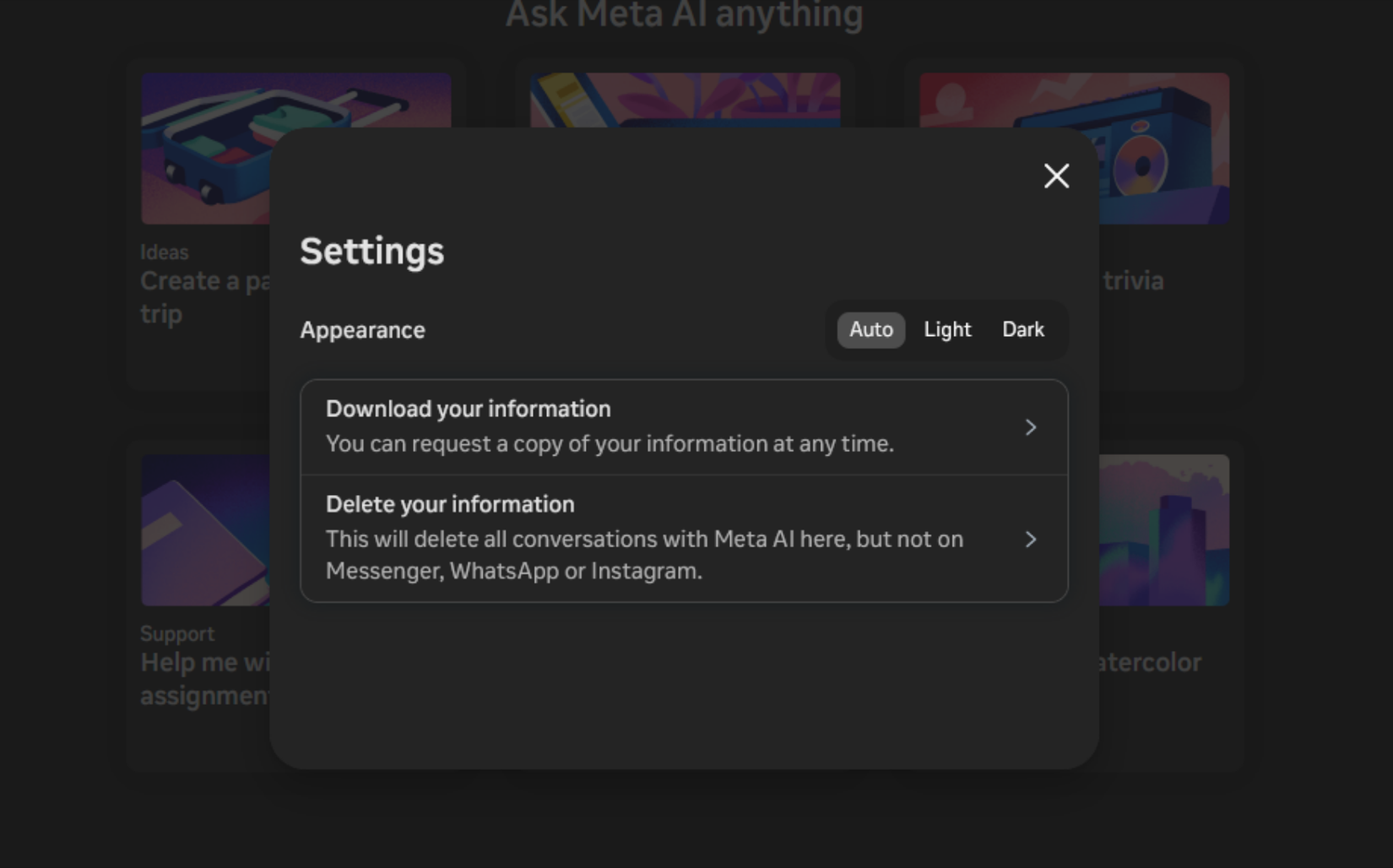This screenshot has width=1393, height=868.
Task: Click the 'Ideas' category label
Action: point(165,252)
